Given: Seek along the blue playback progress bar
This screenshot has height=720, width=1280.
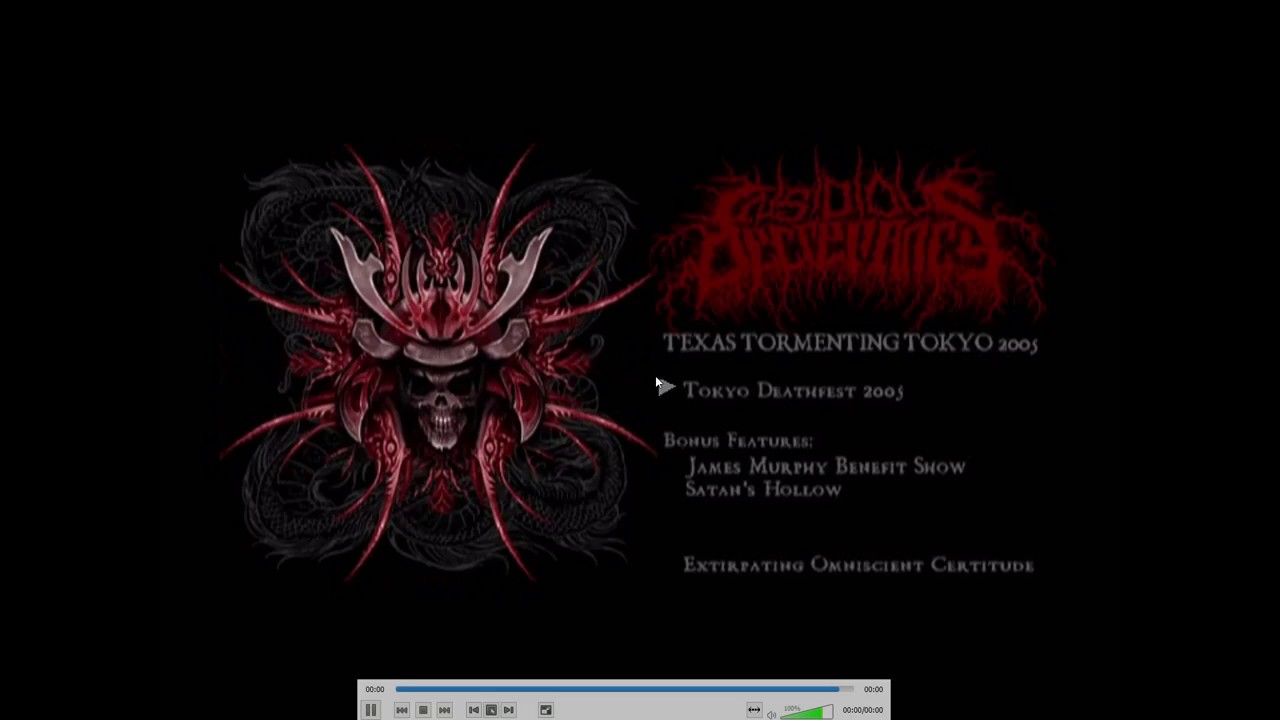Looking at the screenshot, I should tap(624, 689).
